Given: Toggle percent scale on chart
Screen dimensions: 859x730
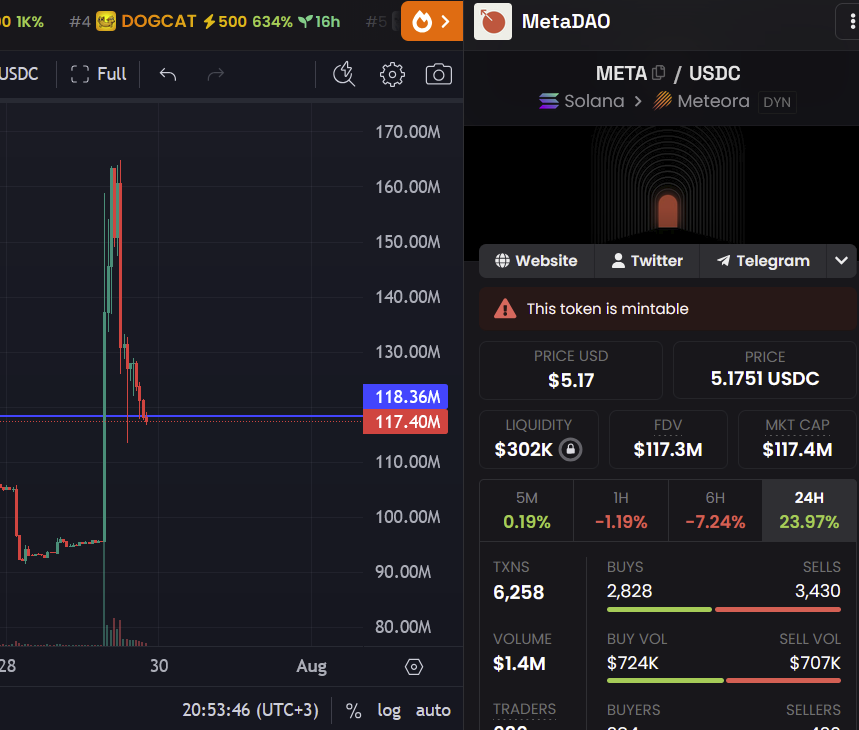Looking at the screenshot, I should 353,710.
